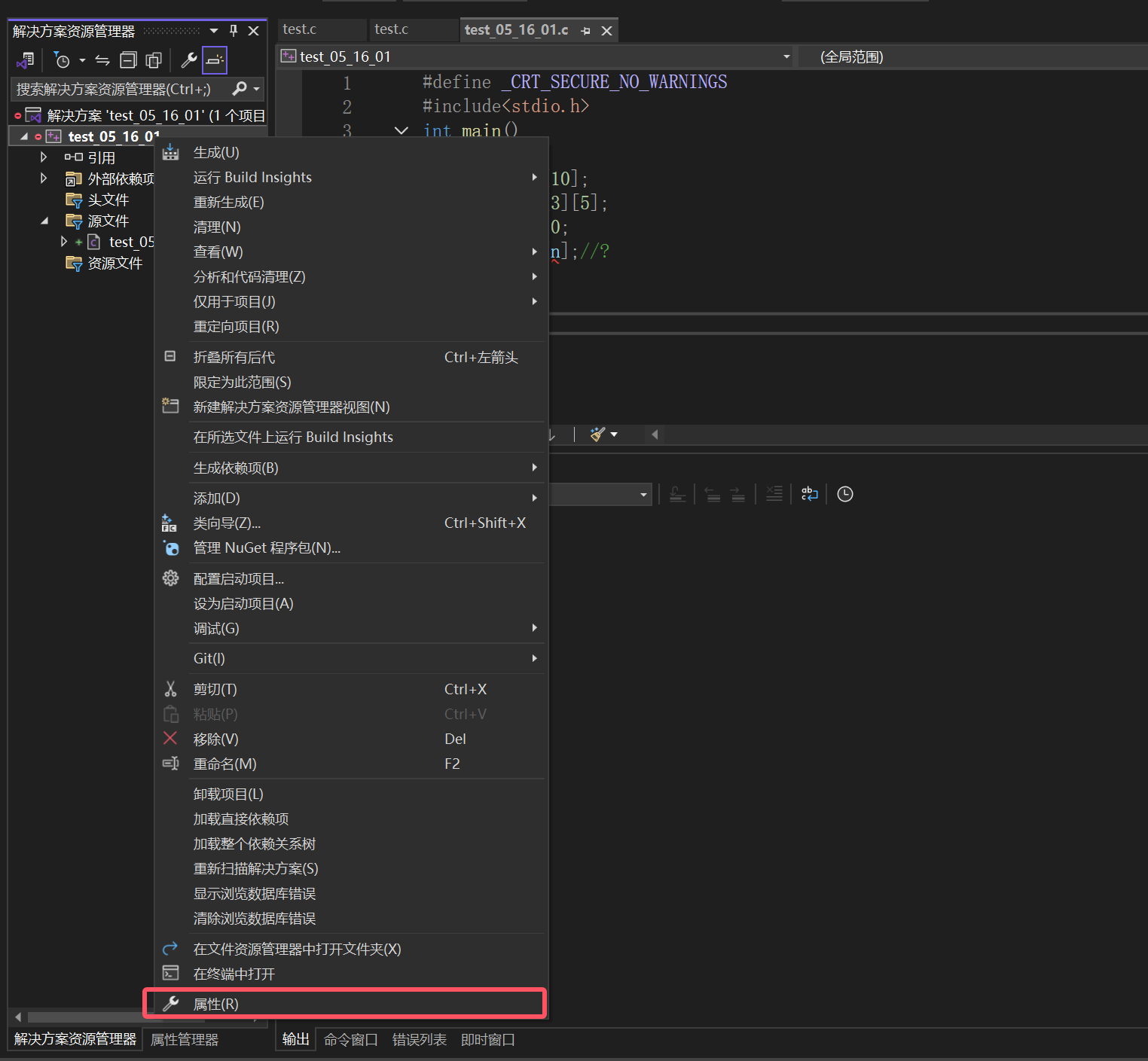Click the search magnifier icon
Image resolution: width=1148 pixels, height=1061 pixels.
point(240,89)
